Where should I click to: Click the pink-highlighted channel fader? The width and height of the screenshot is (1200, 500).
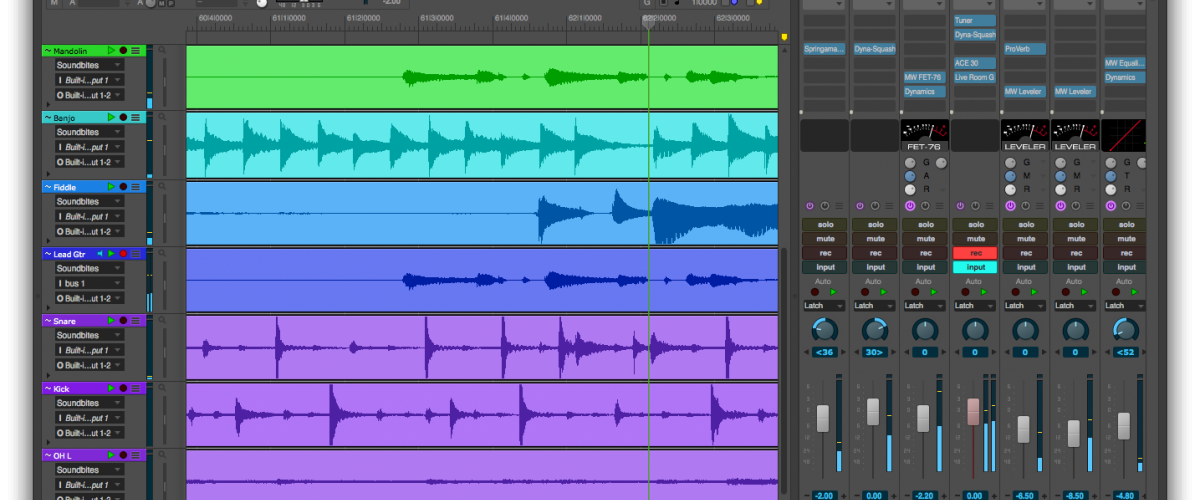click(x=974, y=411)
